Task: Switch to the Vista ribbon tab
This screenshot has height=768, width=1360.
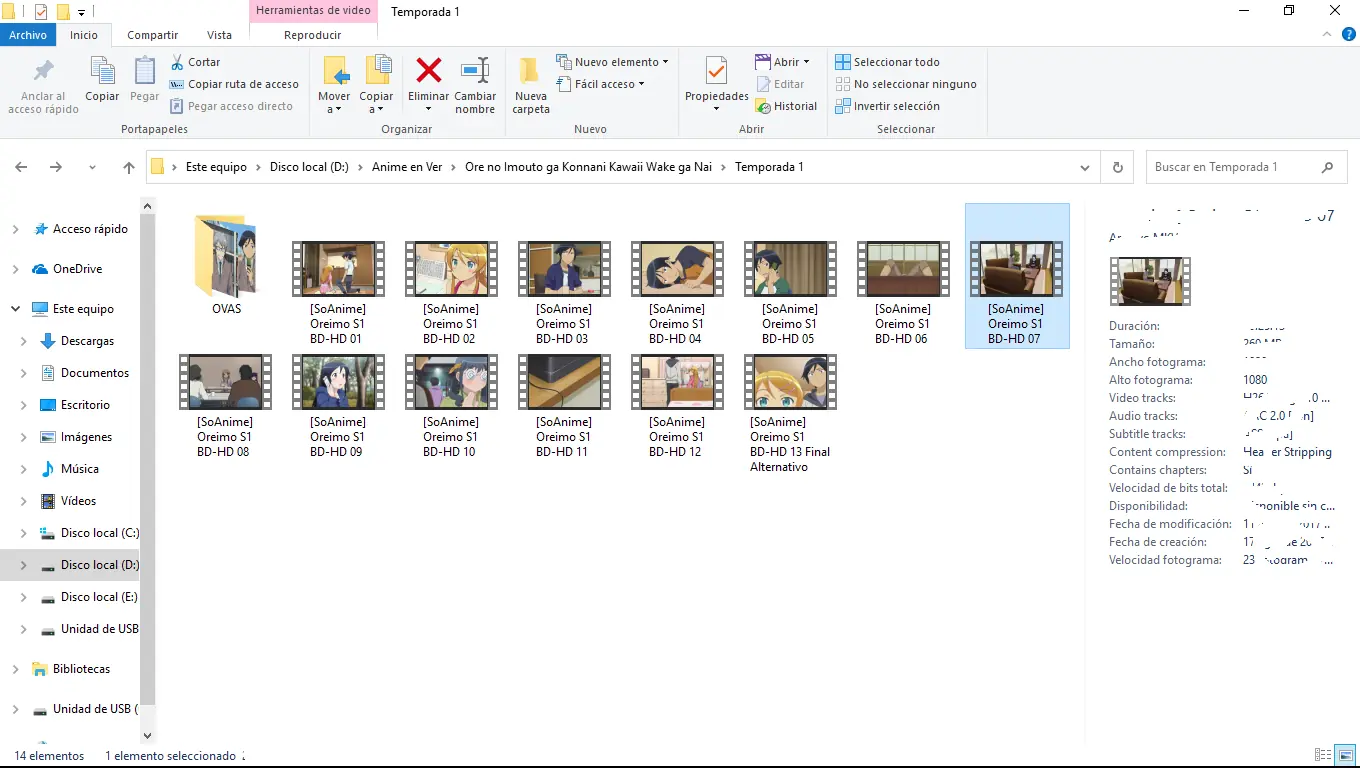Action: (x=219, y=35)
